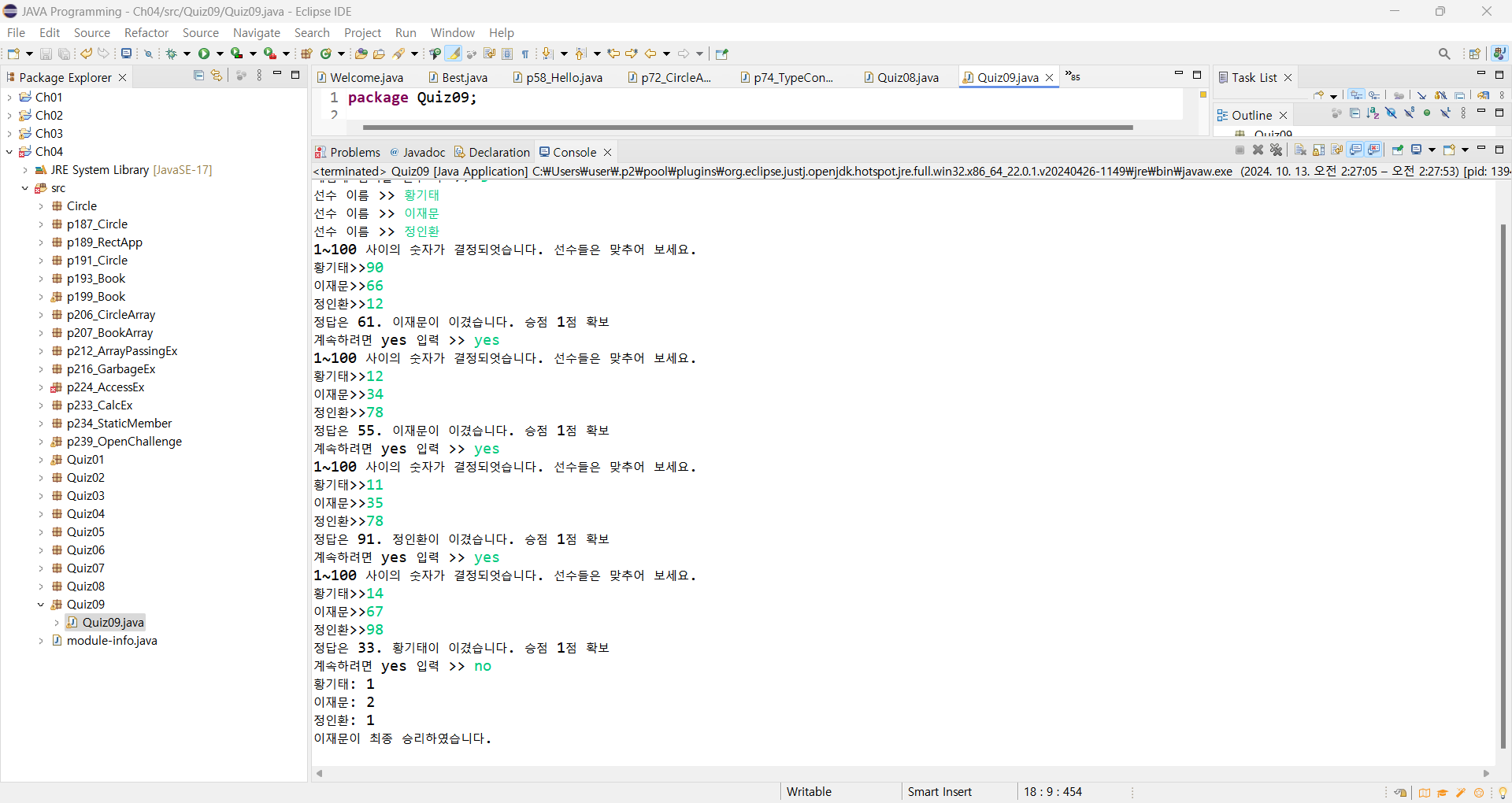1512x803 pixels.
Task: Collapse the Ch04 project
Action: 9,151
